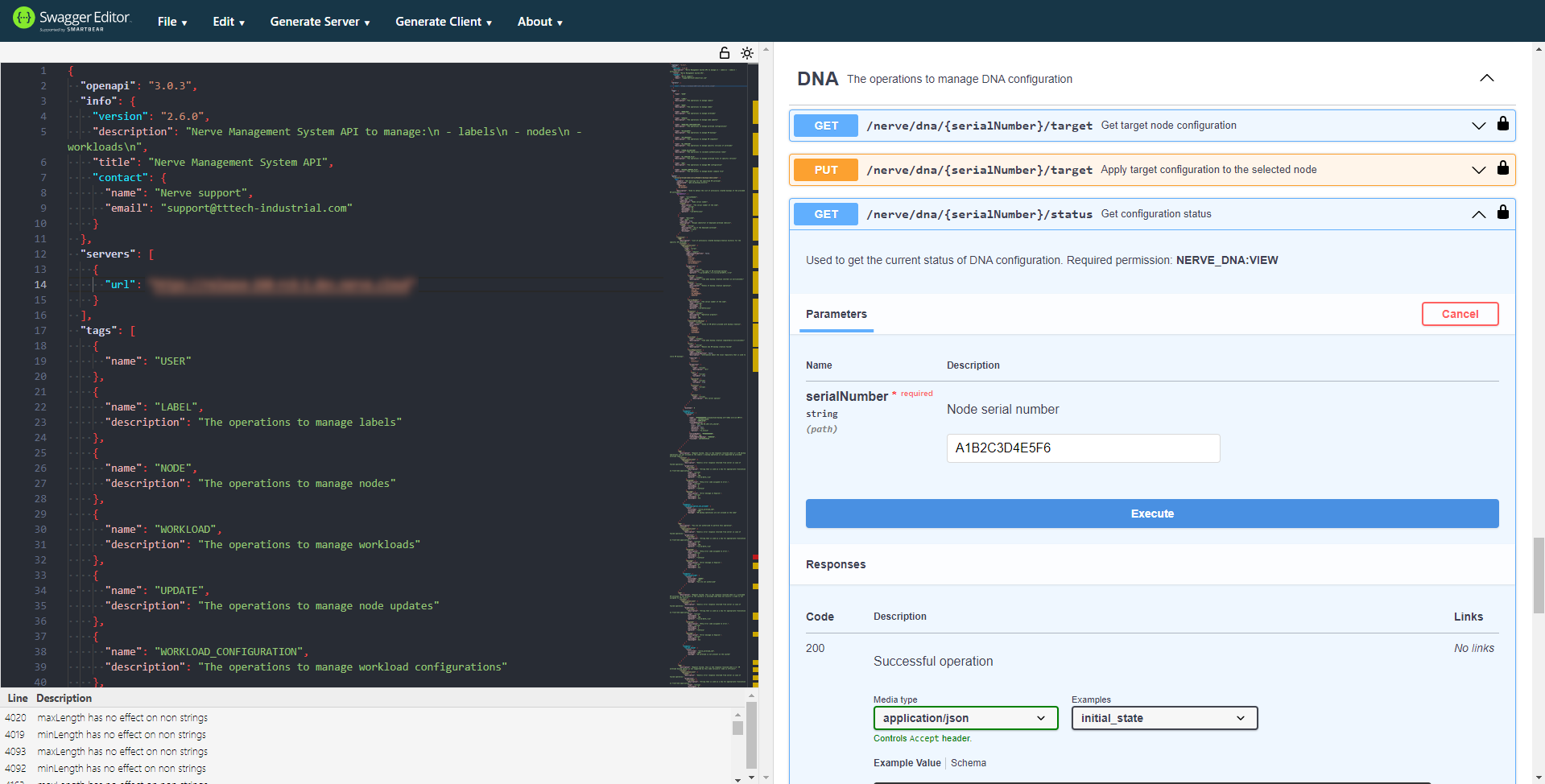This screenshot has height=784, width=1545.
Task: Open the Examples initial_state dropdown
Action: point(1163,718)
